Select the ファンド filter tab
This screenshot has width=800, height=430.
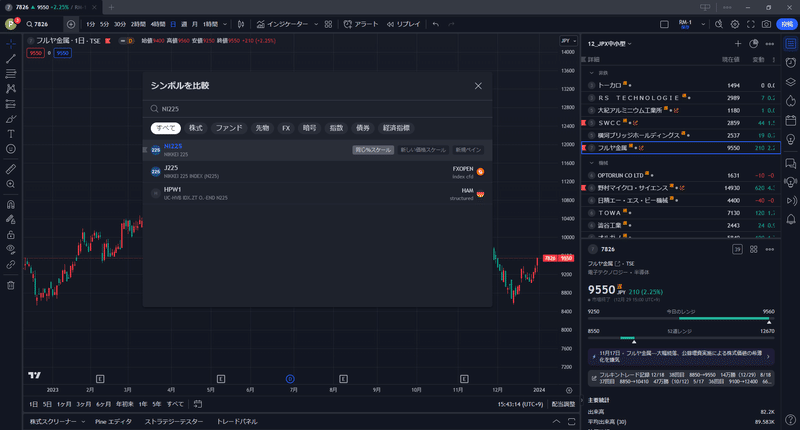229,128
